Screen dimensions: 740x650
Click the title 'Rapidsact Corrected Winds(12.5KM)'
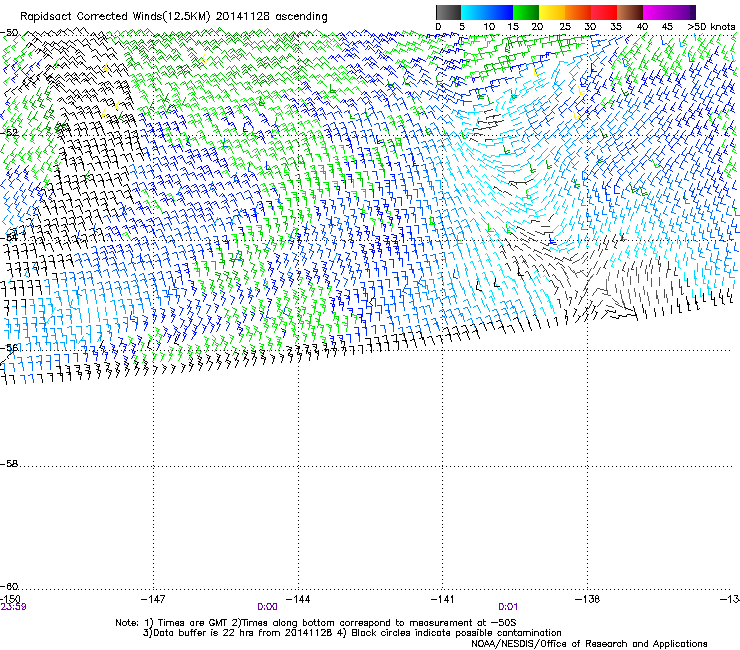pyautogui.click(x=115, y=16)
